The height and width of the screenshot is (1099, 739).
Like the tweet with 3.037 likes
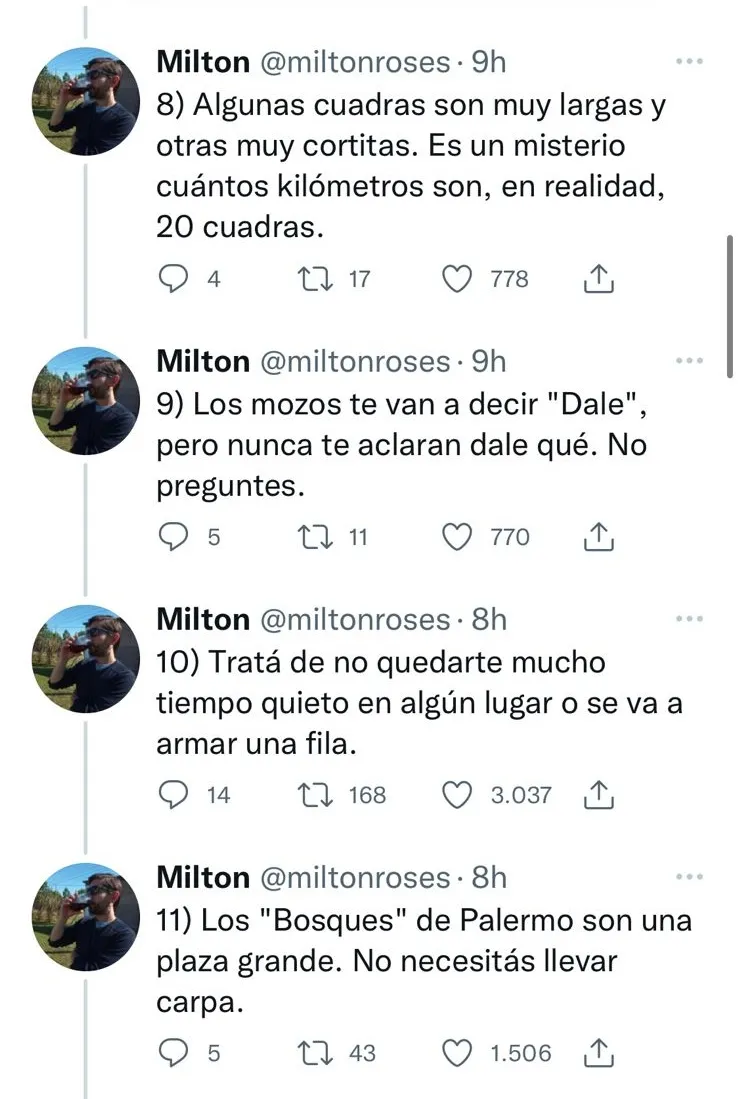pyautogui.click(x=457, y=795)
